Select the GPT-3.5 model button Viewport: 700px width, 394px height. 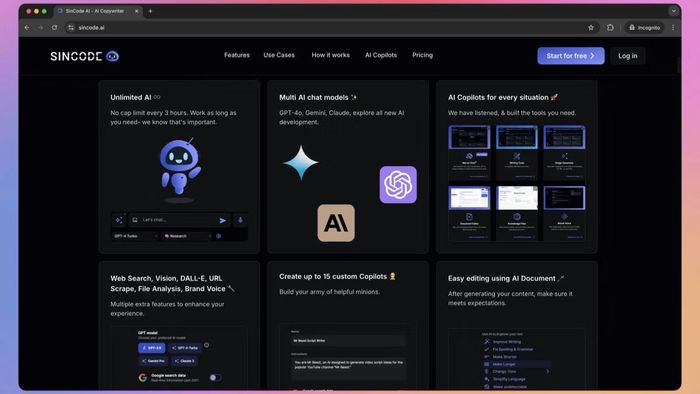pos(152,348)
